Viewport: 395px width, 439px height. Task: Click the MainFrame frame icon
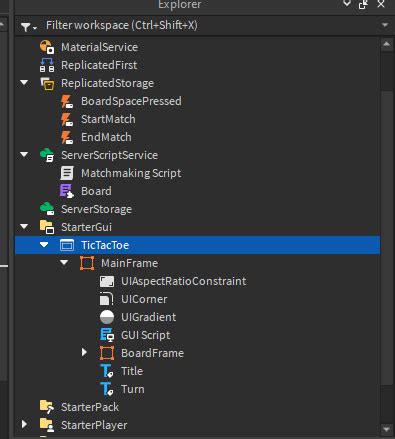pyautogui.click(x=87, y=263)
